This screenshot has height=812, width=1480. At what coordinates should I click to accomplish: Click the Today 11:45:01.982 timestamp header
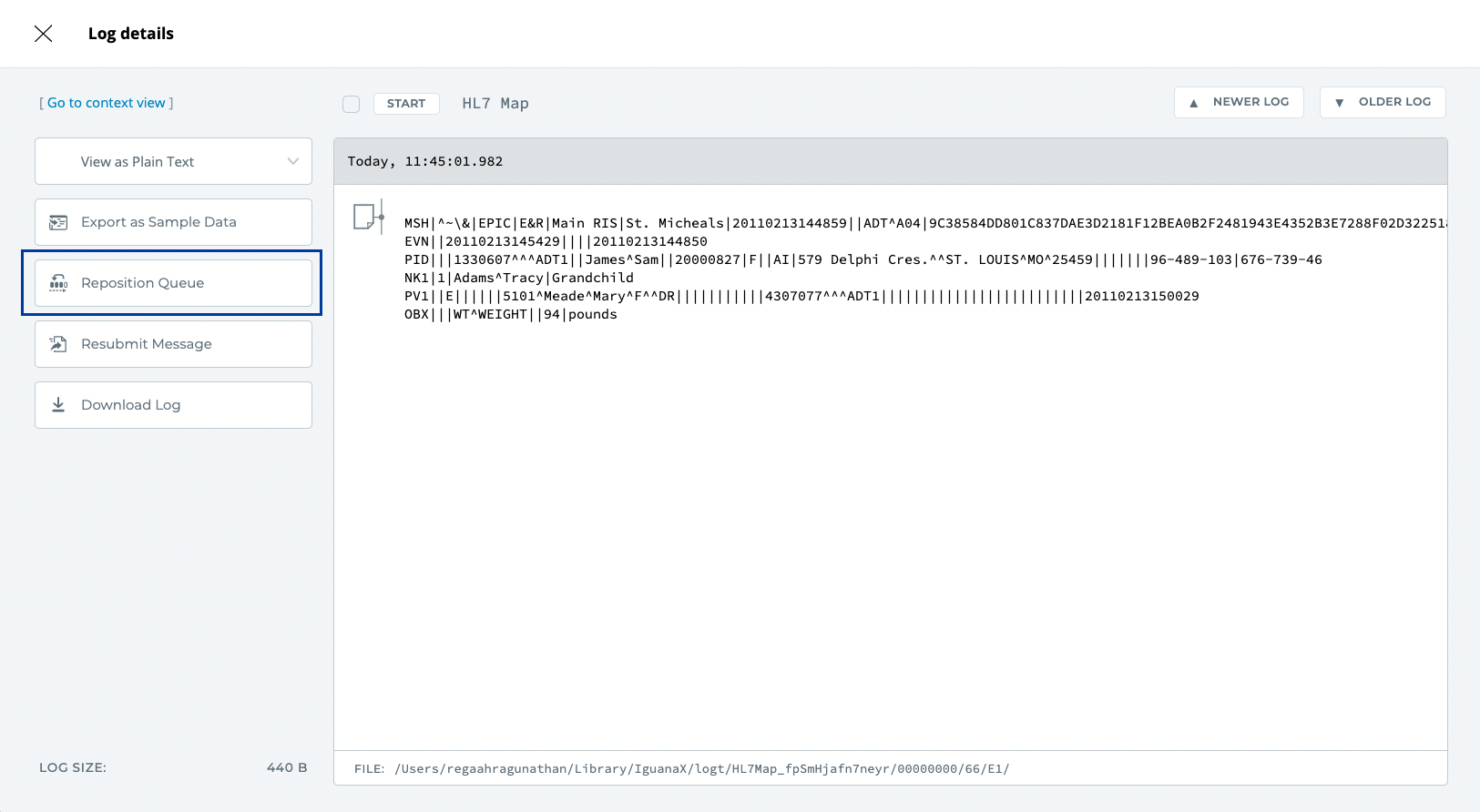point(425,161)
